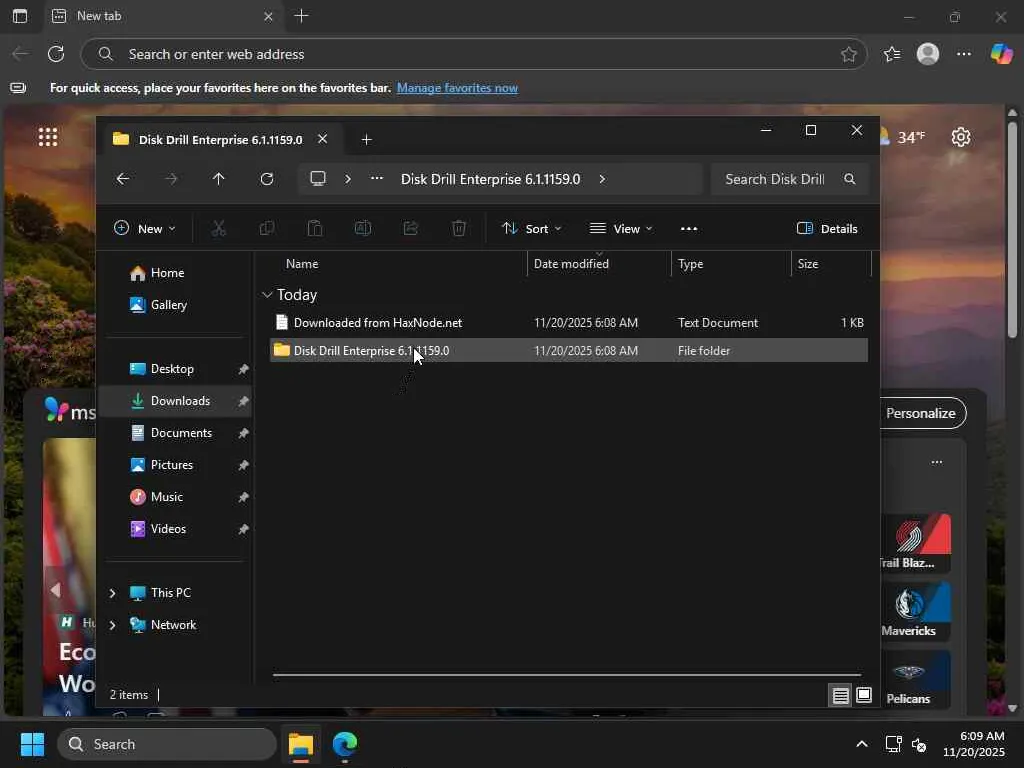Open the Windows Start menu

click(x=32, y=744)
